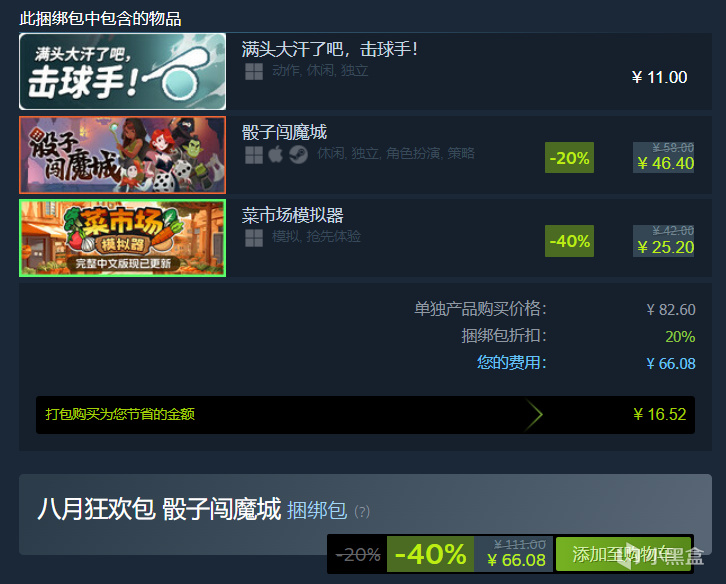Click Windows icon under 菜市场模拟器

[x=254, y=238]
